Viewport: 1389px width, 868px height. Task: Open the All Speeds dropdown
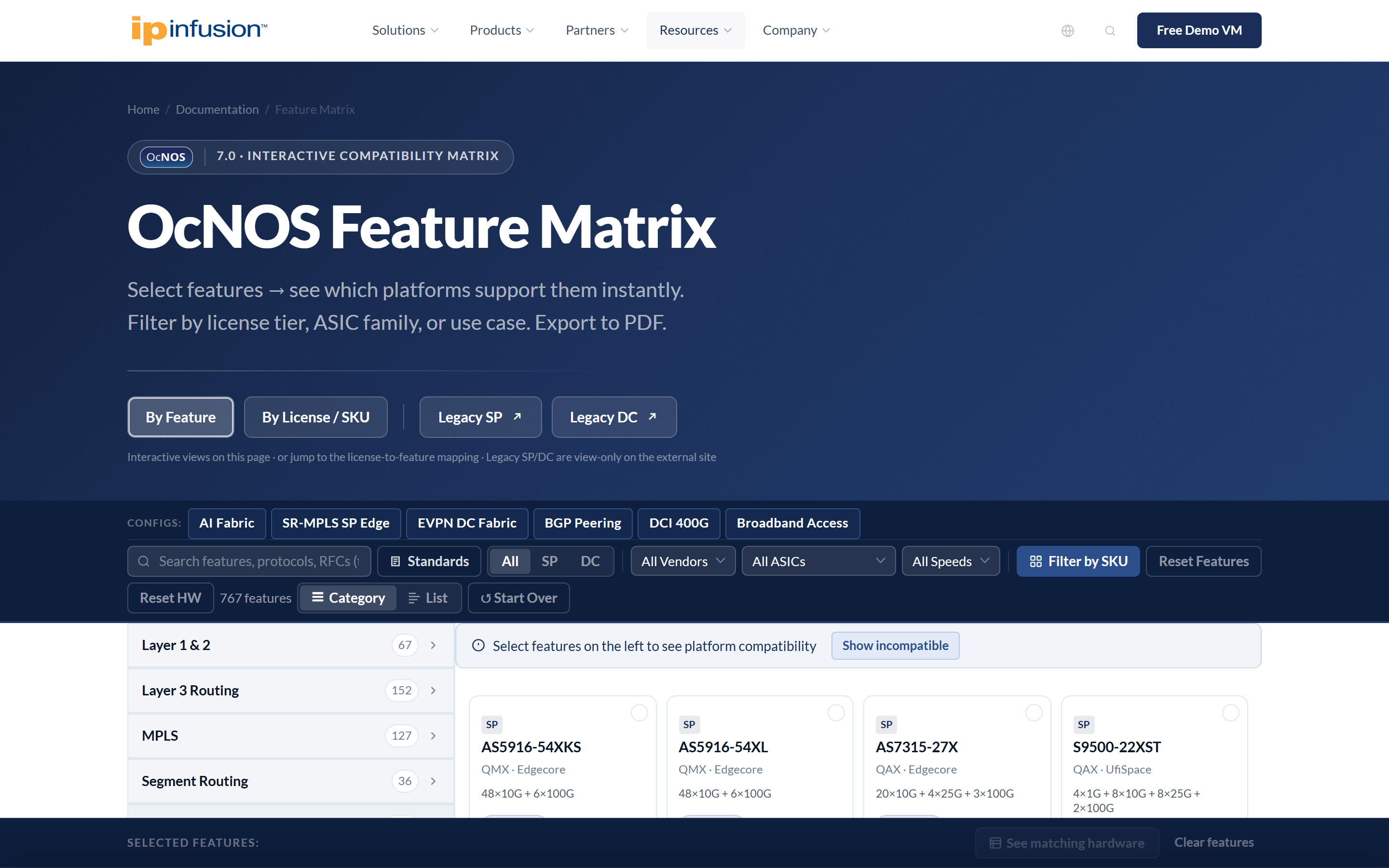point(951,561)
